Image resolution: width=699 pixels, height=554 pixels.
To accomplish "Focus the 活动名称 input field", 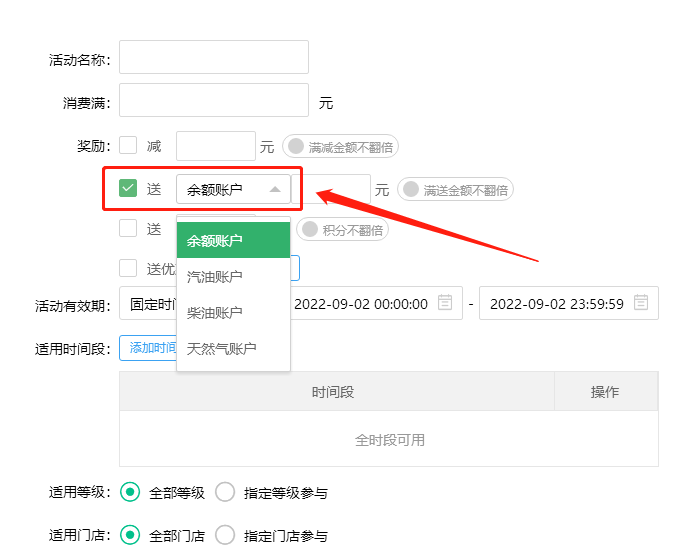I will coord(213,57).
